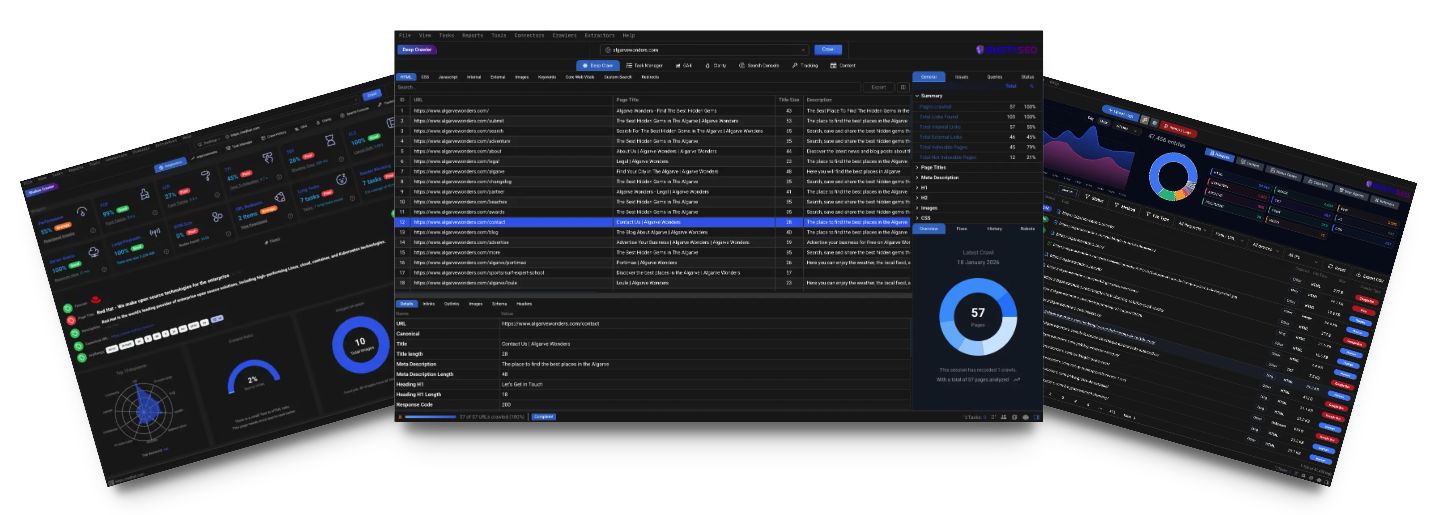Open the Clarity tab
Image resolution: width=1432 pixels, height=515 pixels.
[x=716, y=65]
